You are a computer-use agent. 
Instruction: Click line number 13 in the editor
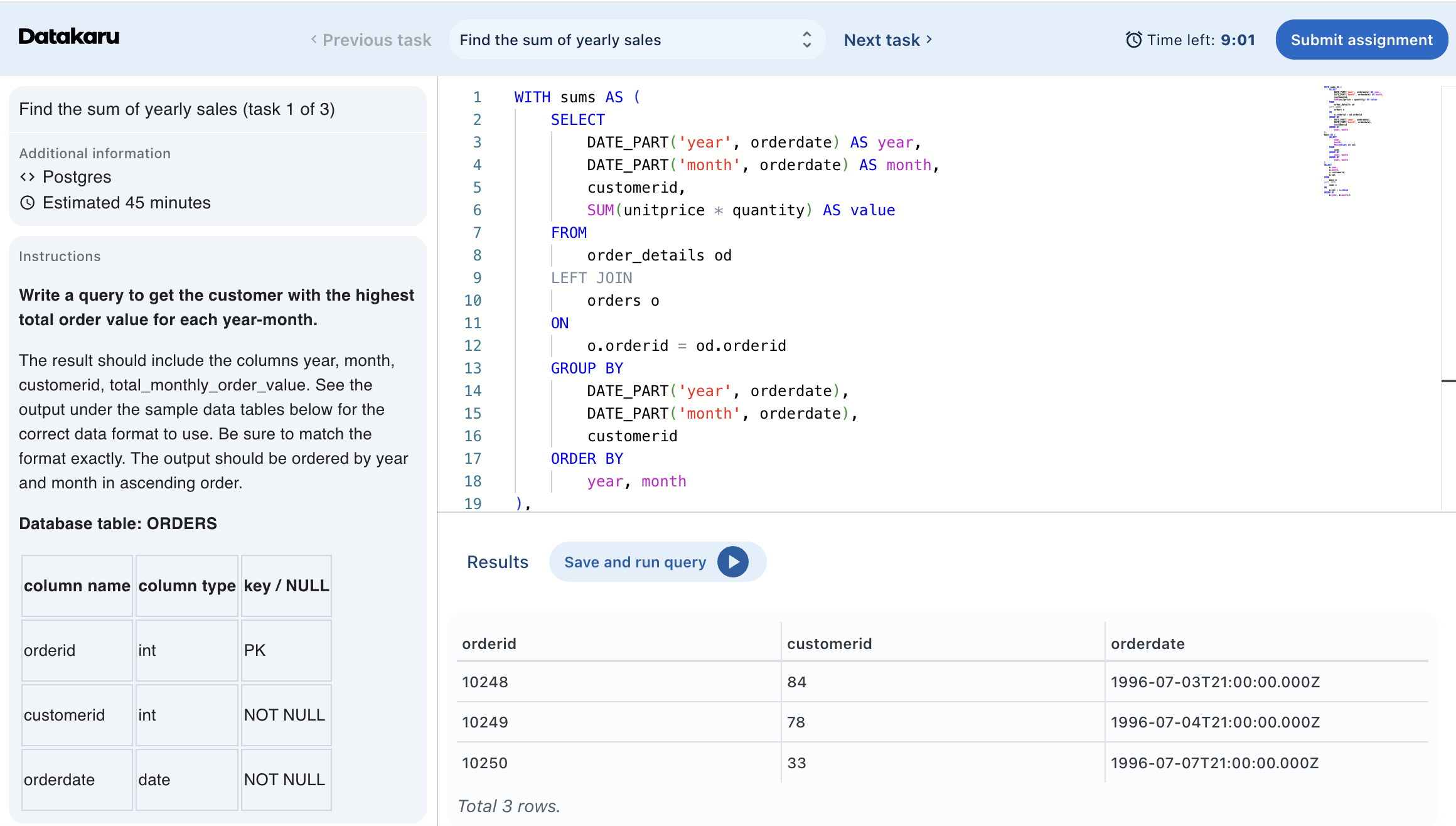[473, 368]
